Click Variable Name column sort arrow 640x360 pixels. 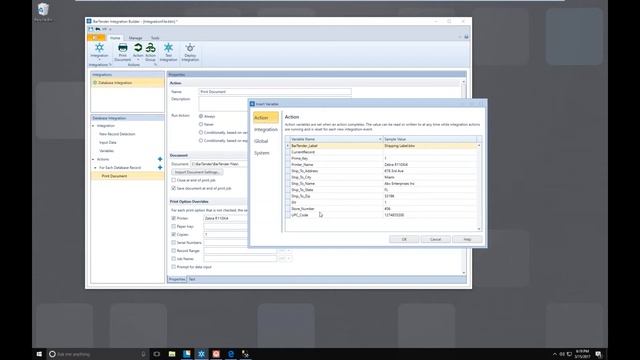pos(380,139)
